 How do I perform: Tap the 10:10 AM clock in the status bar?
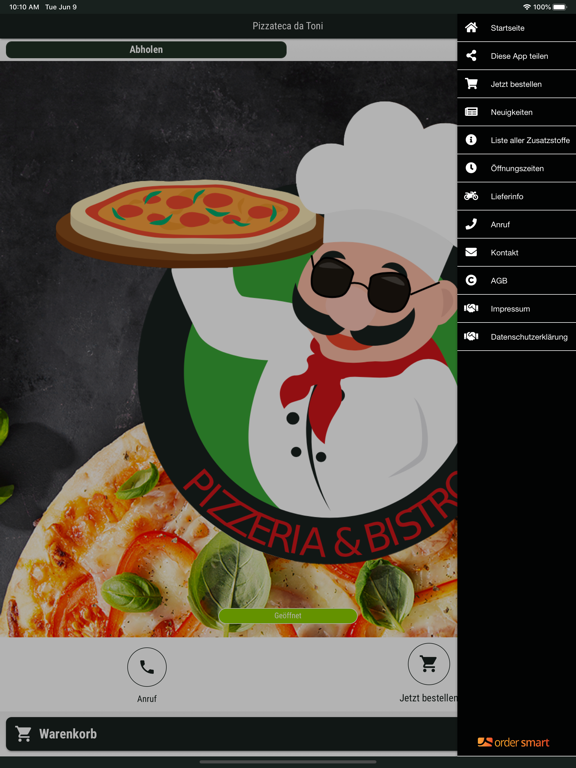coord(24,7)
